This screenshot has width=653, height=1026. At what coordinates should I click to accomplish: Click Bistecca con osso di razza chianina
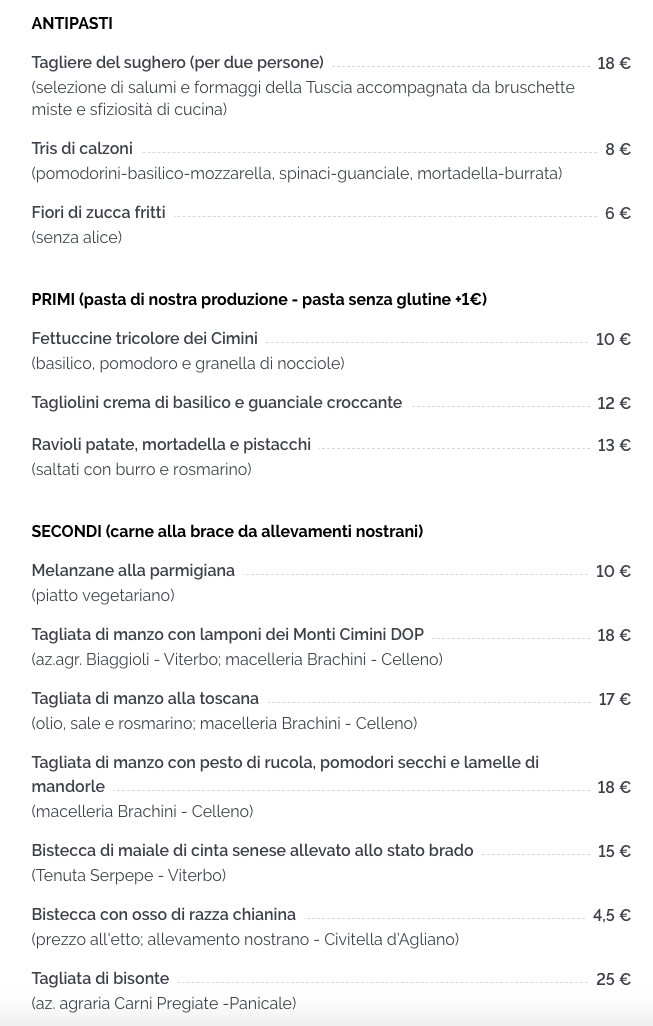click(x=164, y=915)
